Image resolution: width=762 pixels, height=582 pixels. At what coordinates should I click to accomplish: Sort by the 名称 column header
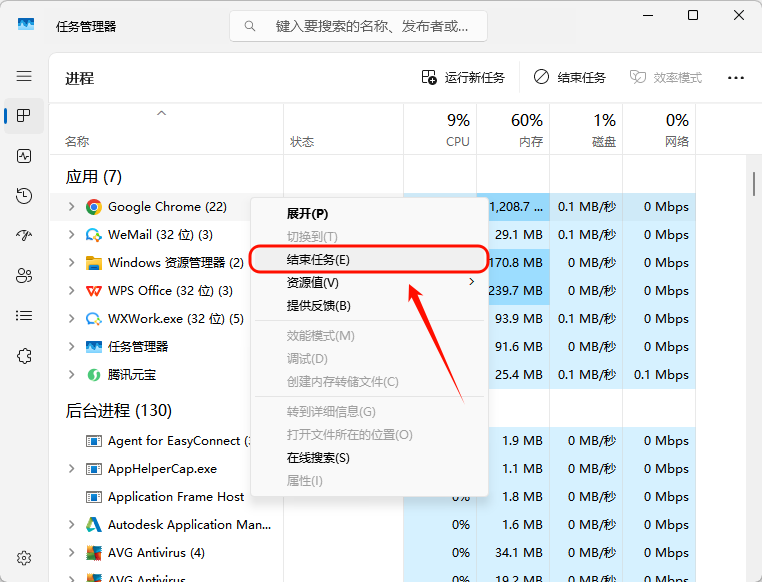point(167,130)
